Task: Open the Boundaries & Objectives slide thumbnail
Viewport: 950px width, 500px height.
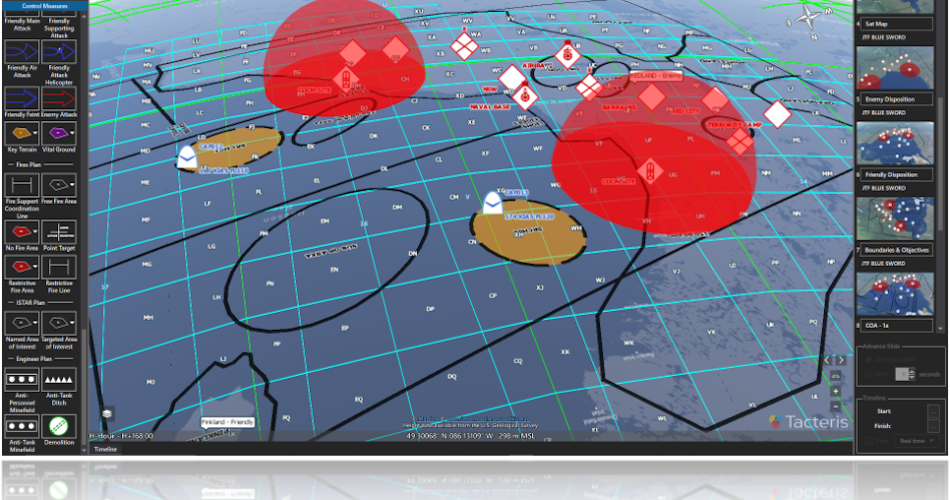Action: (895, 219)
